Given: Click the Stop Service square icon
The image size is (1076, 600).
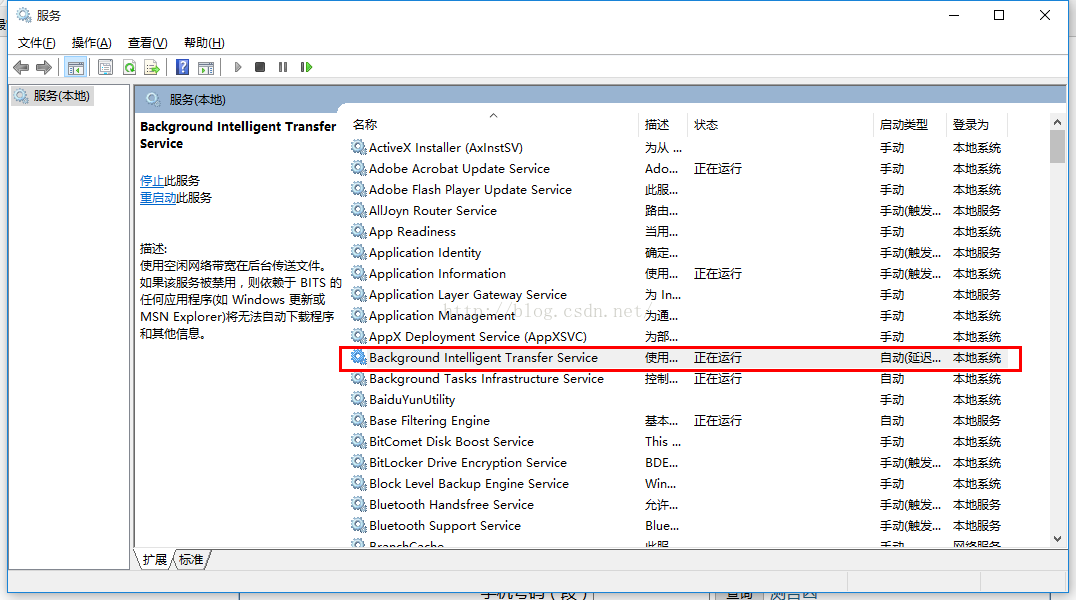Looking at the screenshot, I should tap(260, 67).
